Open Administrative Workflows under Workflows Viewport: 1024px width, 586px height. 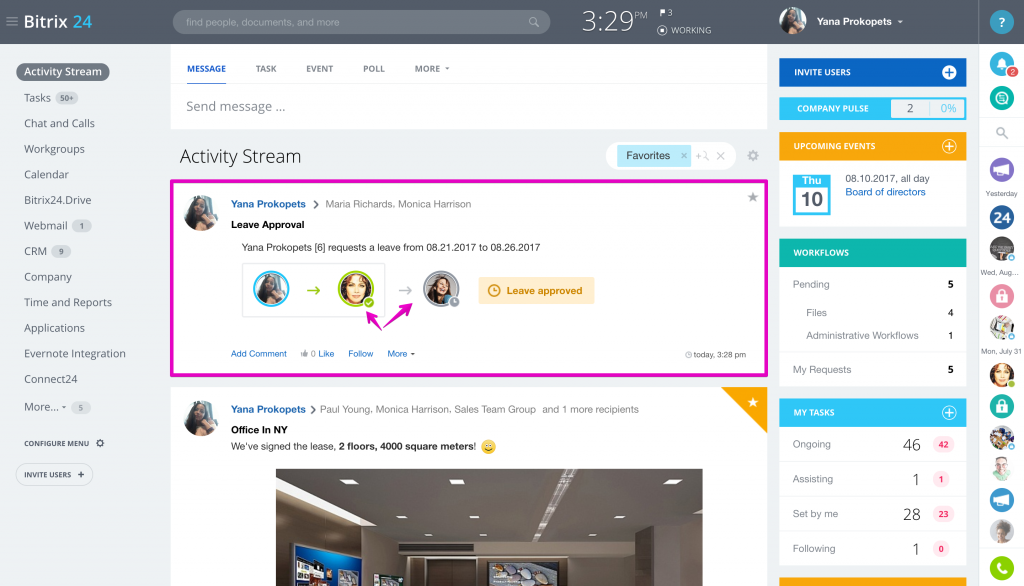(x=862, y=335)
